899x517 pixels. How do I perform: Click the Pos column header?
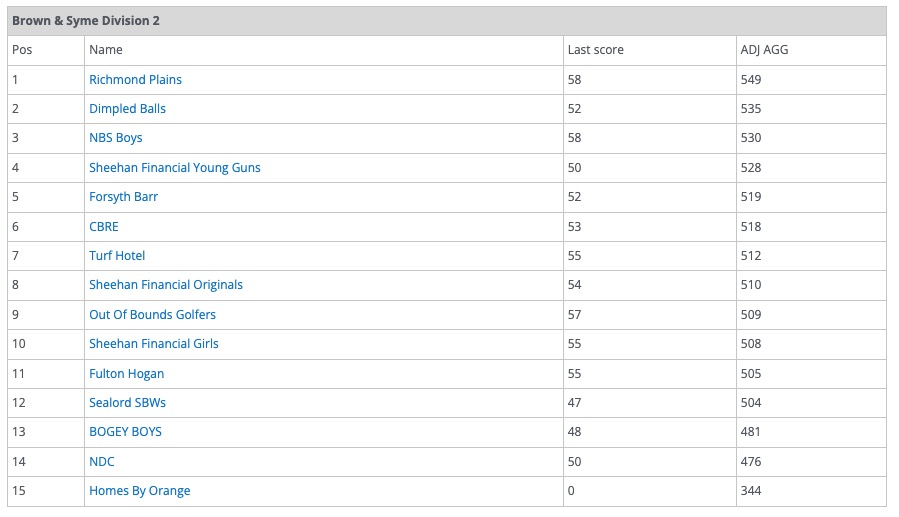(22, 50)
